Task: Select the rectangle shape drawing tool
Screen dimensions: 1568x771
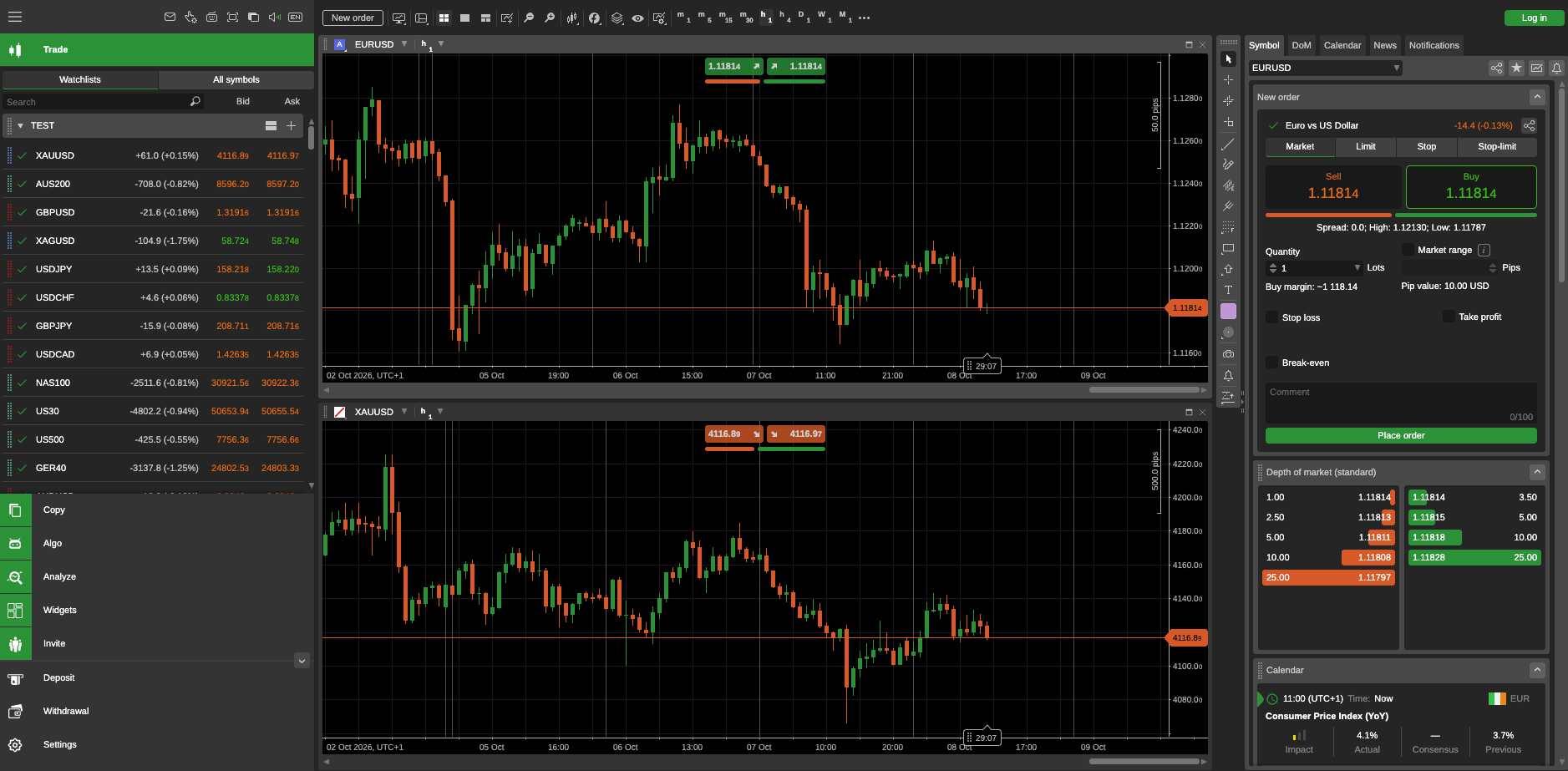Action: click(1228, 248)
